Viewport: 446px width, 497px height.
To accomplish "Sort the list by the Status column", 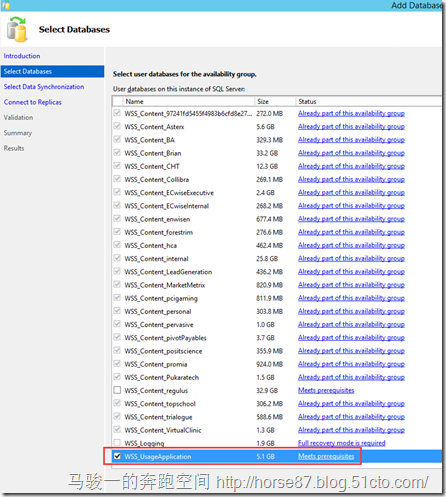I will 369,101.
